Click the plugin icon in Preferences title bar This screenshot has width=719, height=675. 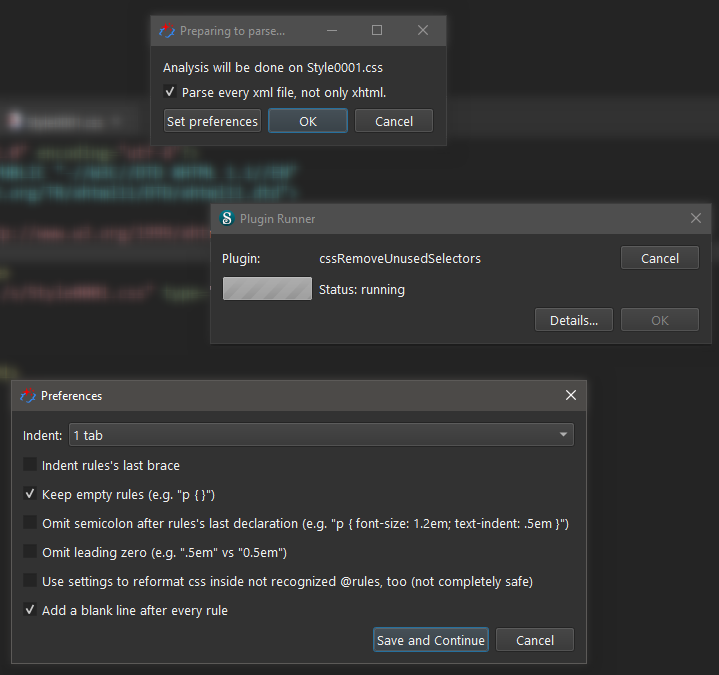28,396
